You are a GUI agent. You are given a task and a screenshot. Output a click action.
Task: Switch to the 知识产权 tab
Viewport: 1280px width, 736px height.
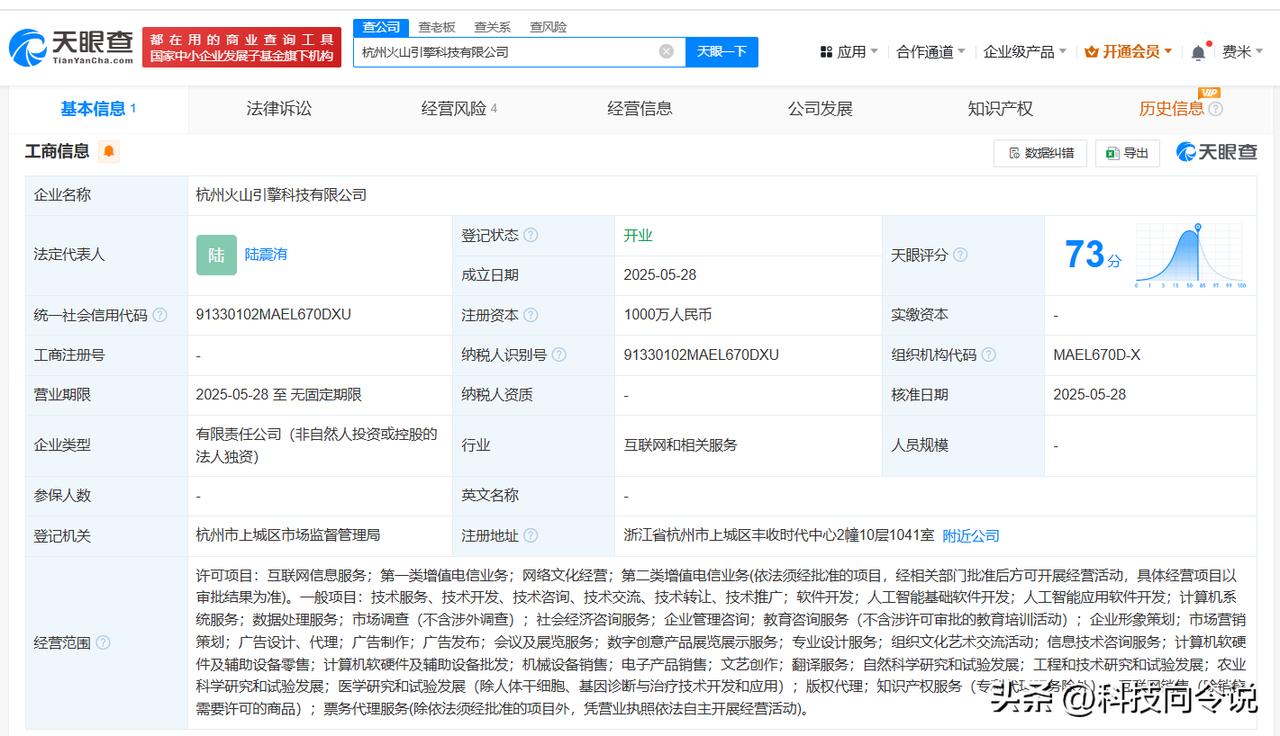(x=1000, y=109)
